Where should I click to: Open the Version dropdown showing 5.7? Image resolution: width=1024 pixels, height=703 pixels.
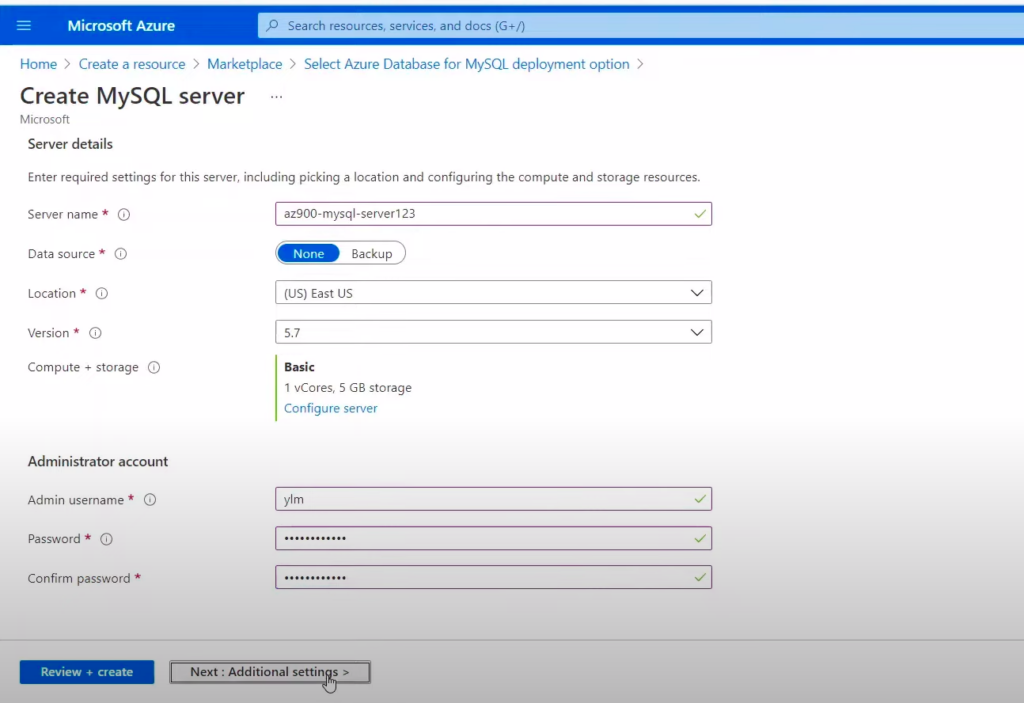[x=493, y=332]
